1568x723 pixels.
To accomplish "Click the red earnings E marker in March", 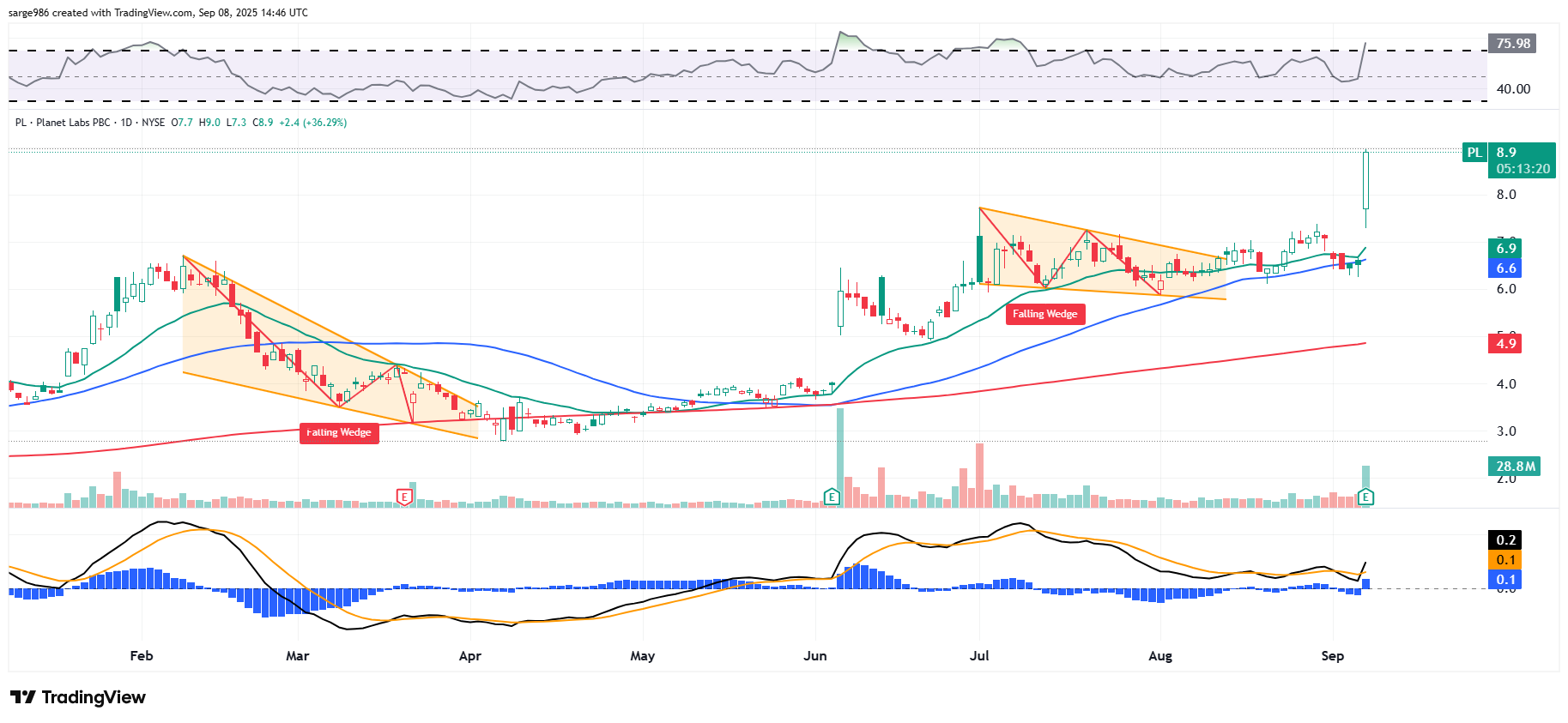I will pyautogui.click(x=404, y=497).
